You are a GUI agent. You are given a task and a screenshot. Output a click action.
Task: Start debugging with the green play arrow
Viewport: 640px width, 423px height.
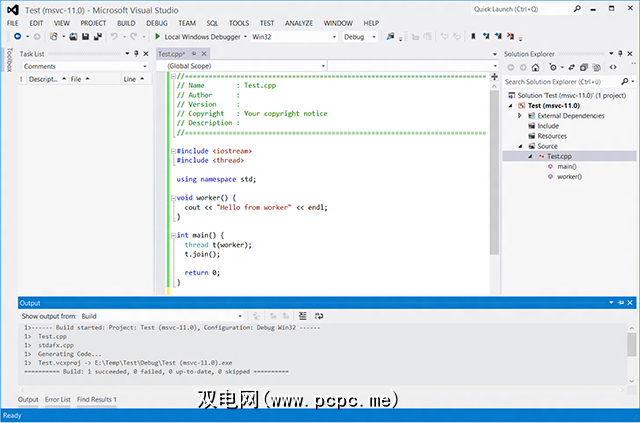(157, 36)
